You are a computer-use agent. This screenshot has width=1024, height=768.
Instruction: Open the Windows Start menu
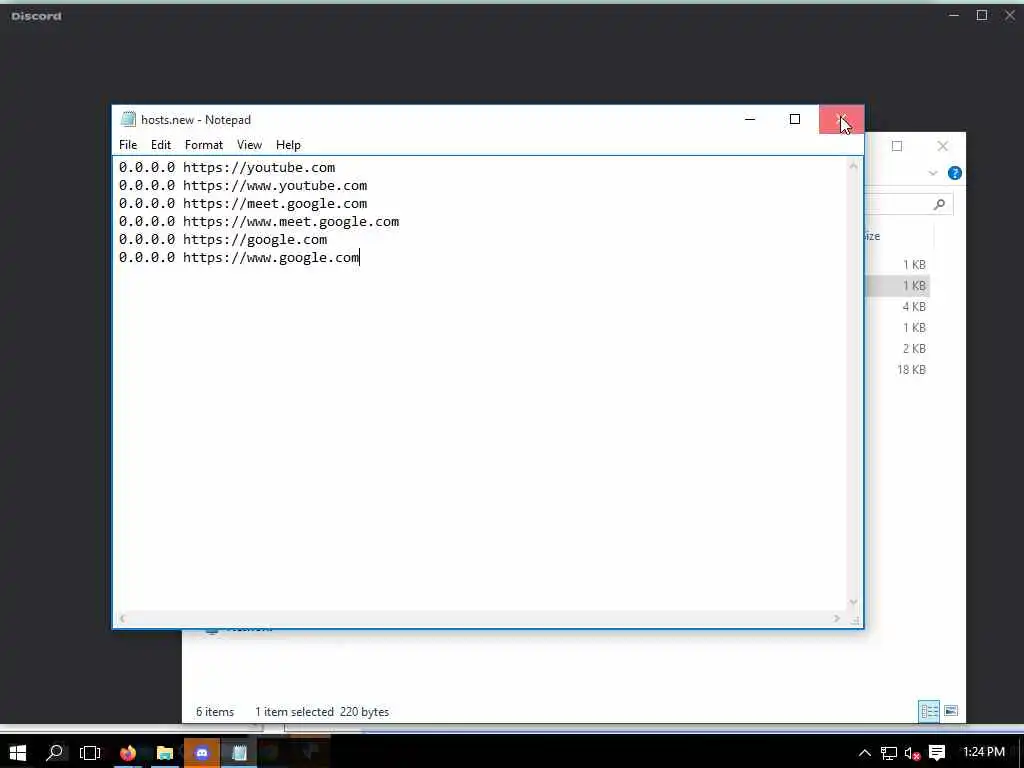18,752
